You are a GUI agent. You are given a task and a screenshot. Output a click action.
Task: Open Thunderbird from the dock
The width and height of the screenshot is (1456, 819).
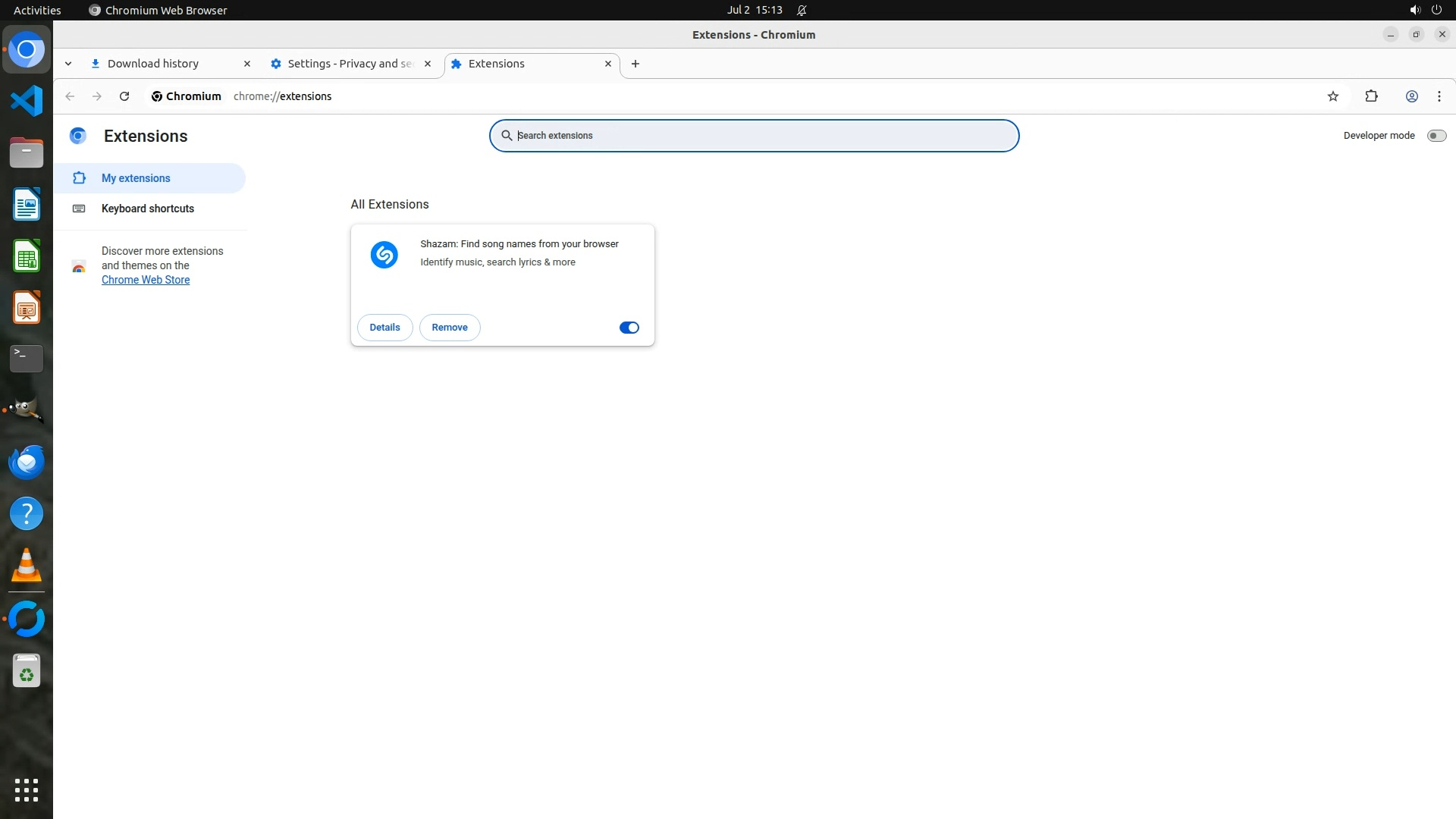point(27,462)
